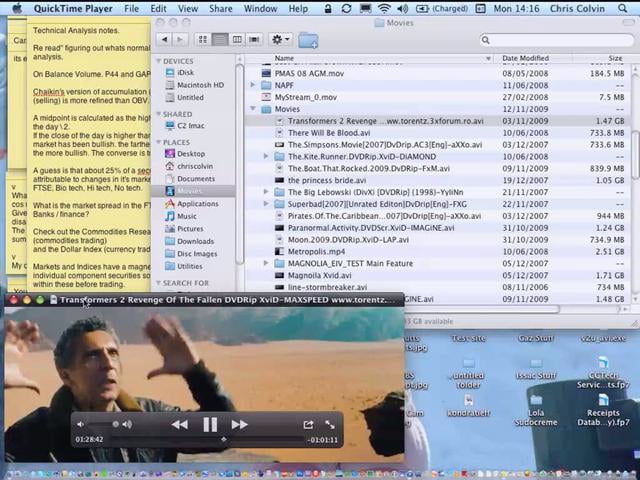Click the low-volume speaker icon in QuickTime

point(80,424)
